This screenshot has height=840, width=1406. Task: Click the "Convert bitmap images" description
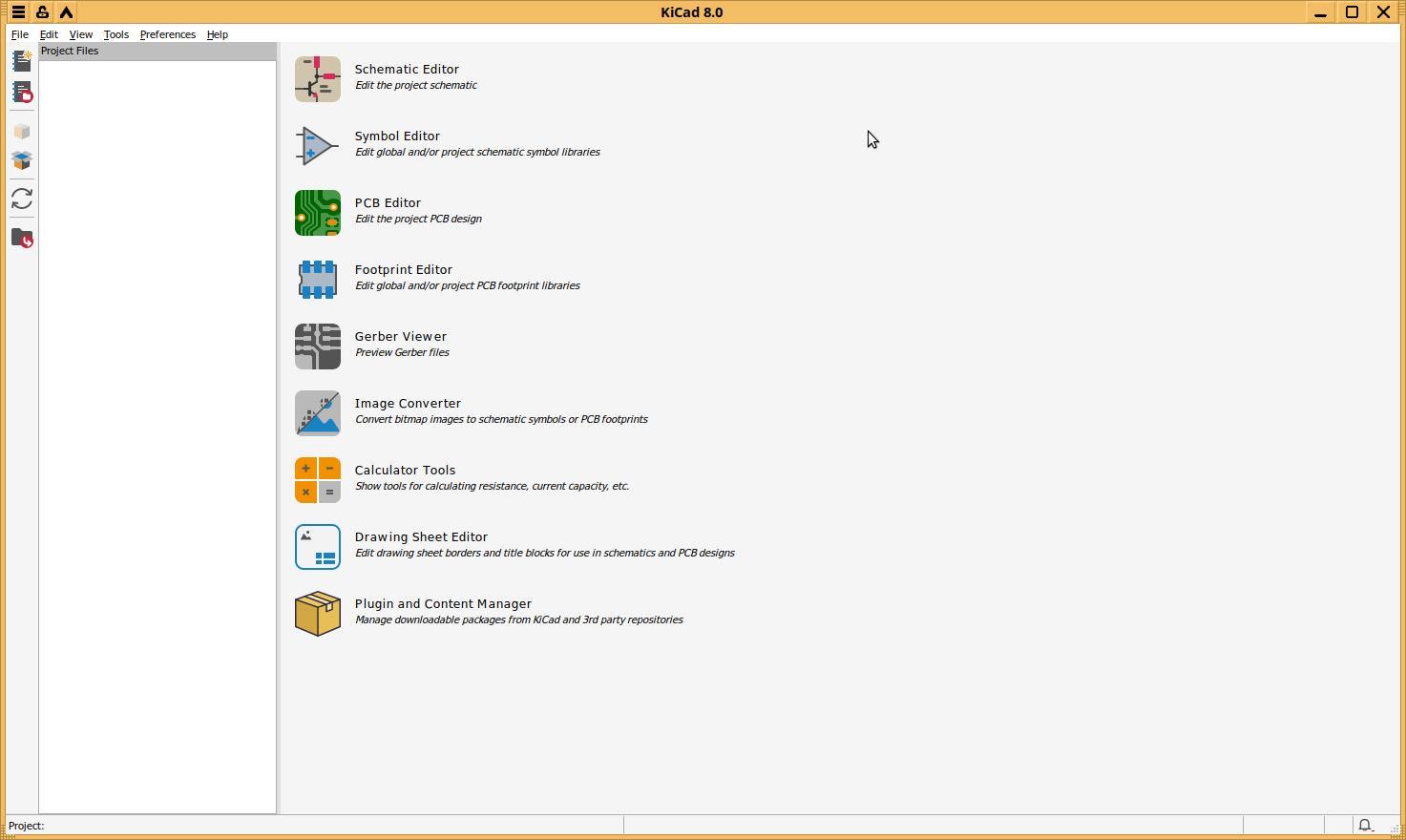point(501,419)
